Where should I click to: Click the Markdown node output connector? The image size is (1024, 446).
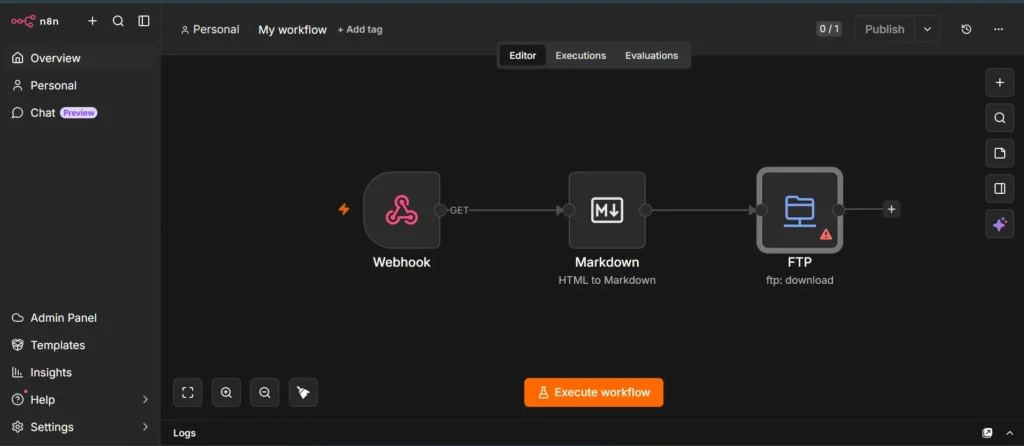pyautogui.click(x=645, y=210)
